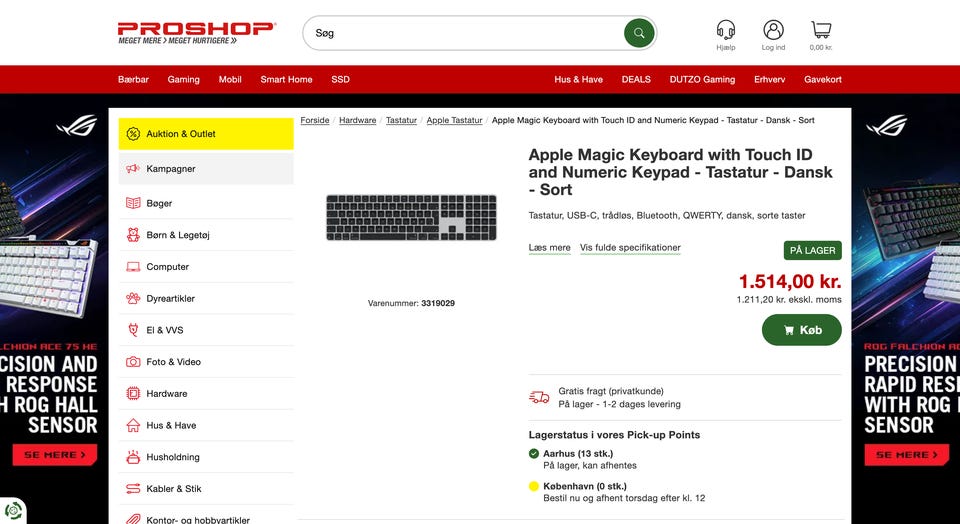
Task: Open Bærbar in the red navigation bar
Action: [133, 79]
